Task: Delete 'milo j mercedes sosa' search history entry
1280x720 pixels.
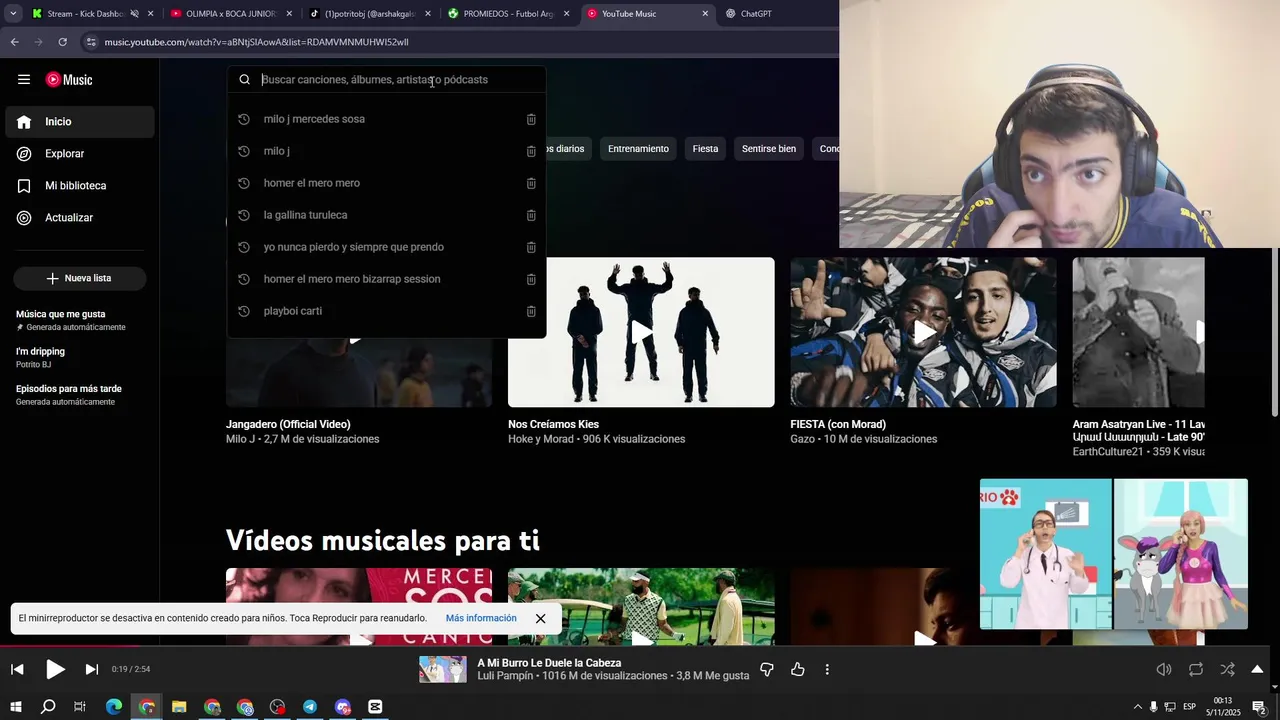Action: [x=531, y=119]
